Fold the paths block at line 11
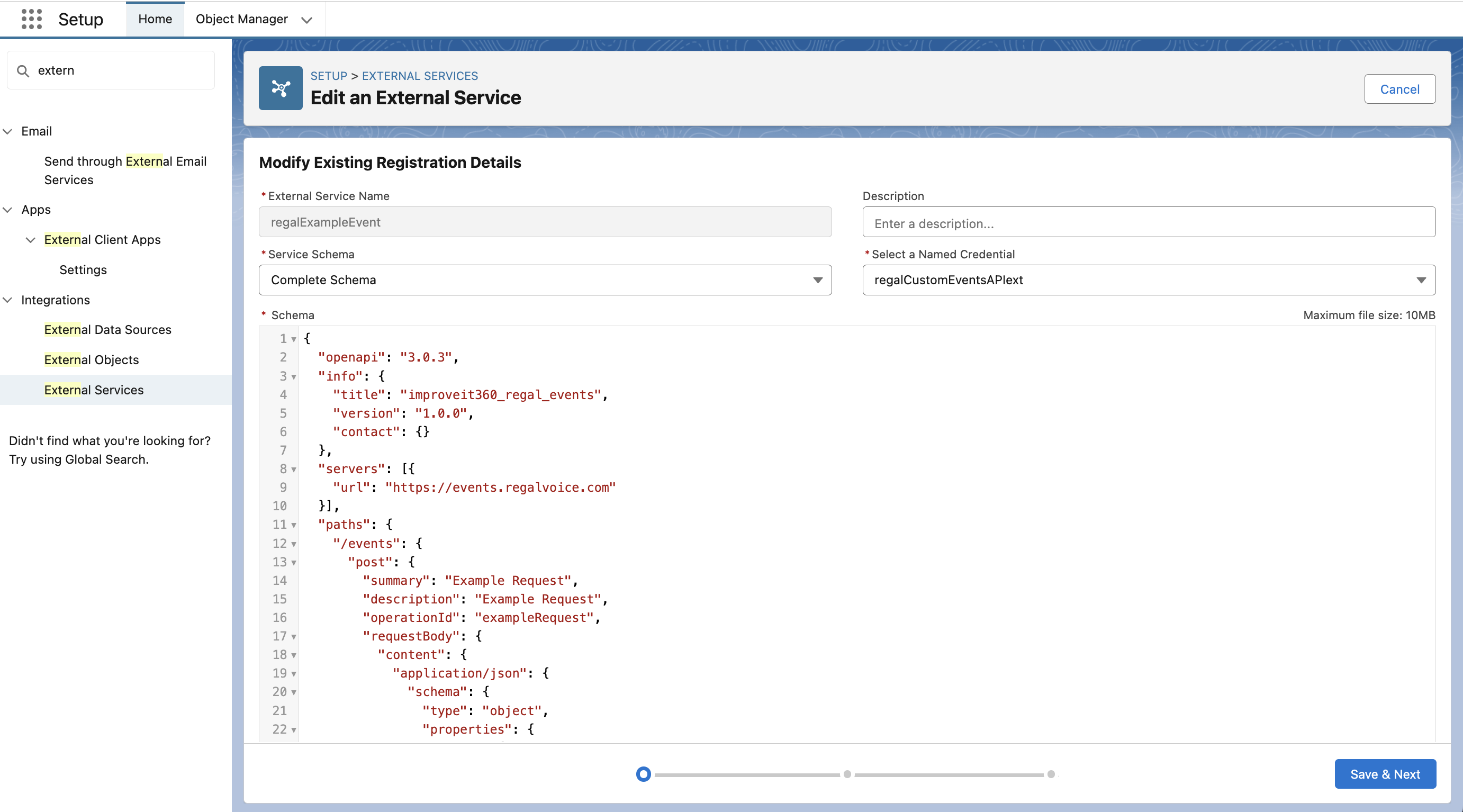This screenshot has height=812, width=1463. 294,525
